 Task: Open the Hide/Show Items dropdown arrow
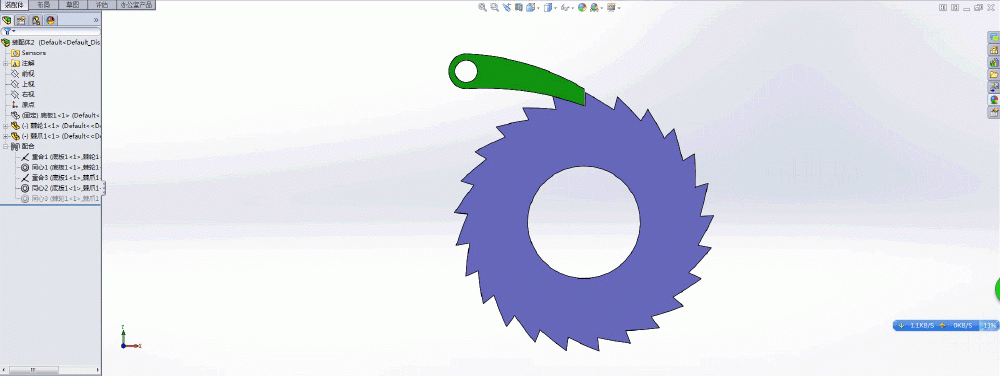[573, 8]
